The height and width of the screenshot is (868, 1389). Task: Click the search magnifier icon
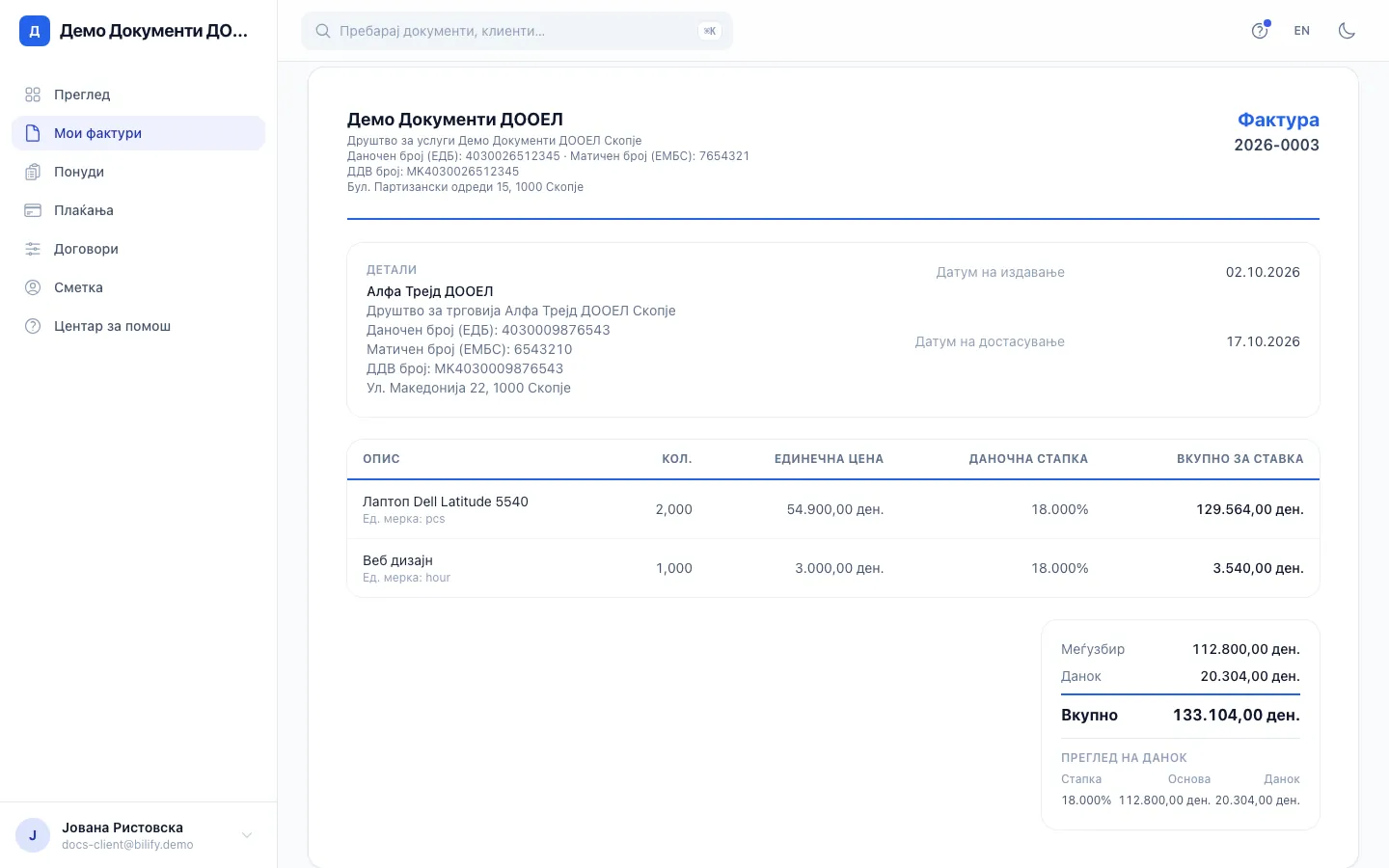pyautogui.click(x=323, y=31)
